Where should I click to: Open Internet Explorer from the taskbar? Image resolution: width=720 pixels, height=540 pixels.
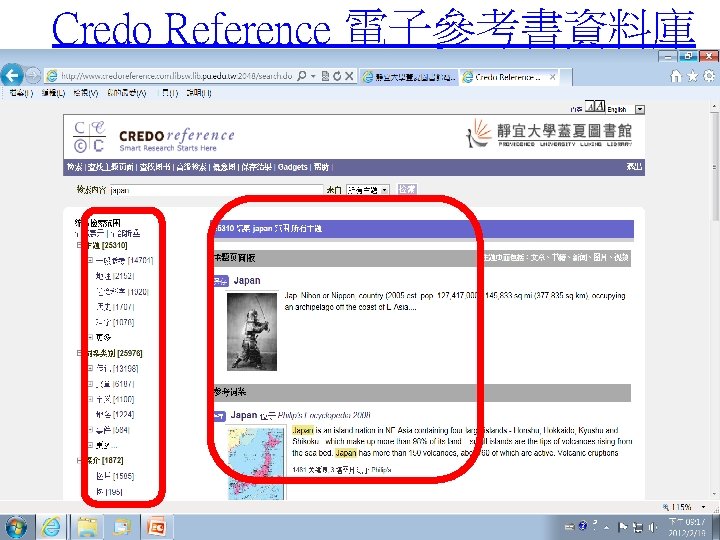51,527
